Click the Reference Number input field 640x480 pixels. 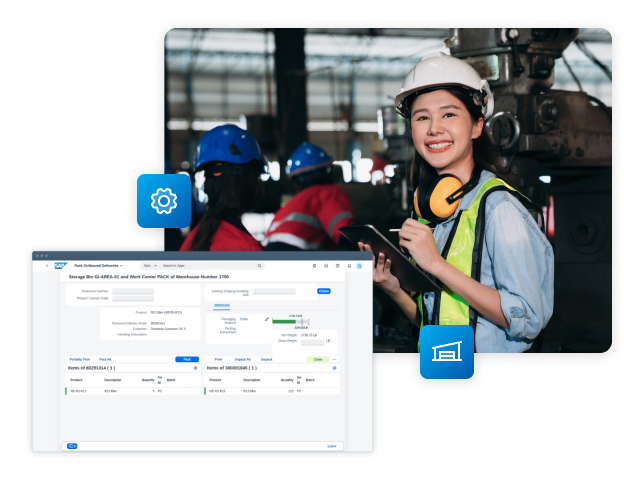[133, 291]
